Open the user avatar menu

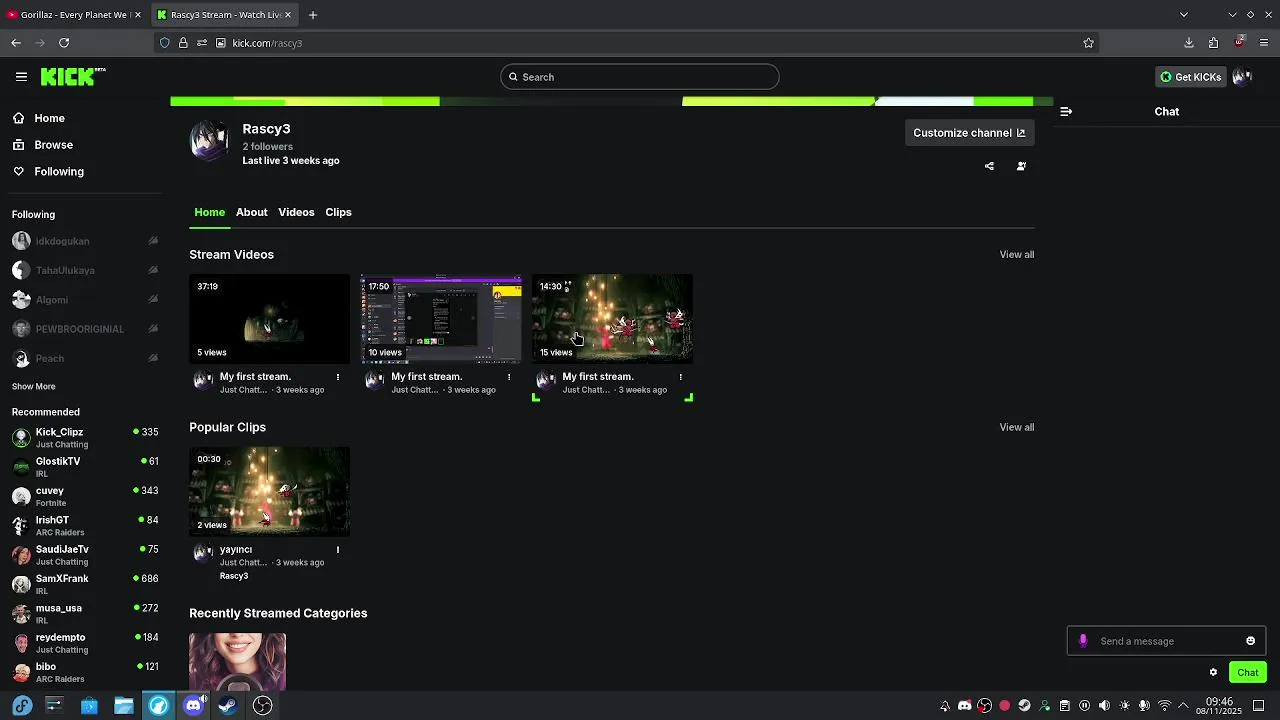[1242, 77]
